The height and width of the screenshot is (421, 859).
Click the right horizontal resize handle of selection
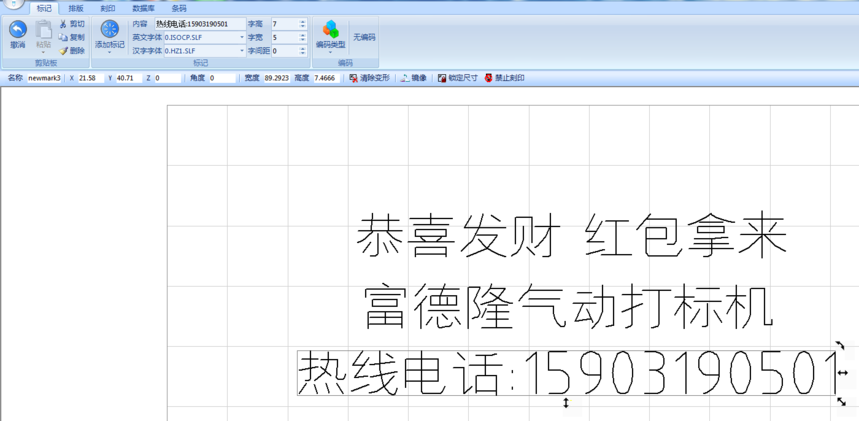pyautogui.click(x=843, y=373)
